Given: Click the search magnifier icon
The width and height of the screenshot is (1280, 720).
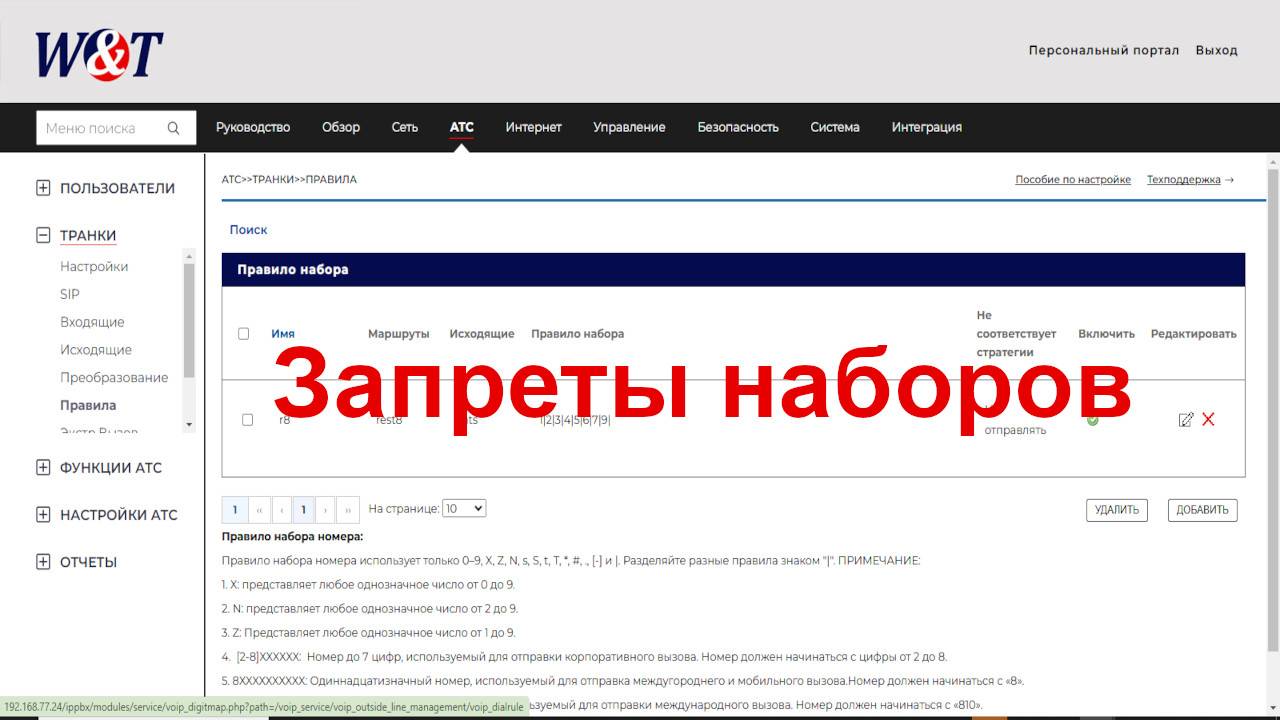Looking at the screenshot, I should (174, 128).
